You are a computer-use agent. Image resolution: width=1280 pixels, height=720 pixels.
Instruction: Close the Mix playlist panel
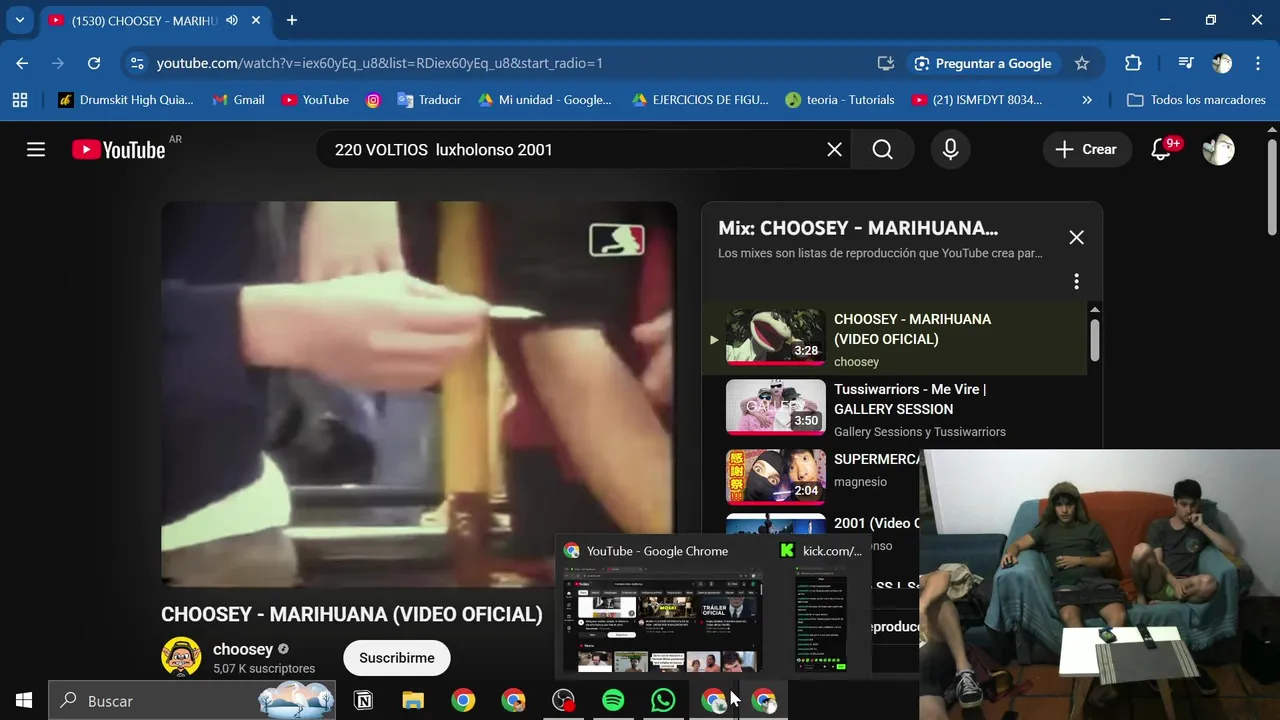tap(1076, 237)
